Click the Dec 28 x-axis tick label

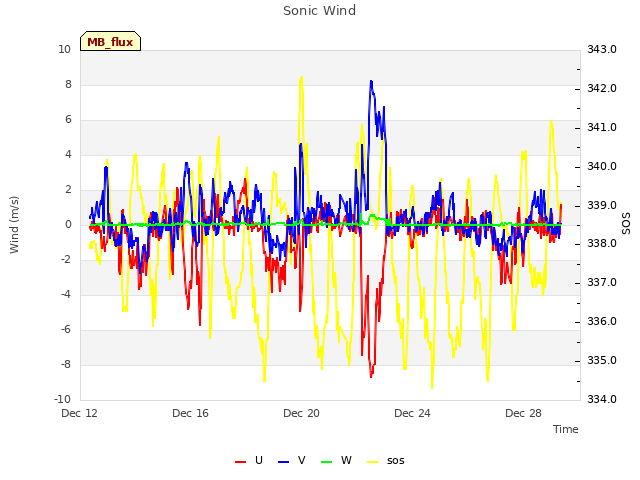pos(524,413)
